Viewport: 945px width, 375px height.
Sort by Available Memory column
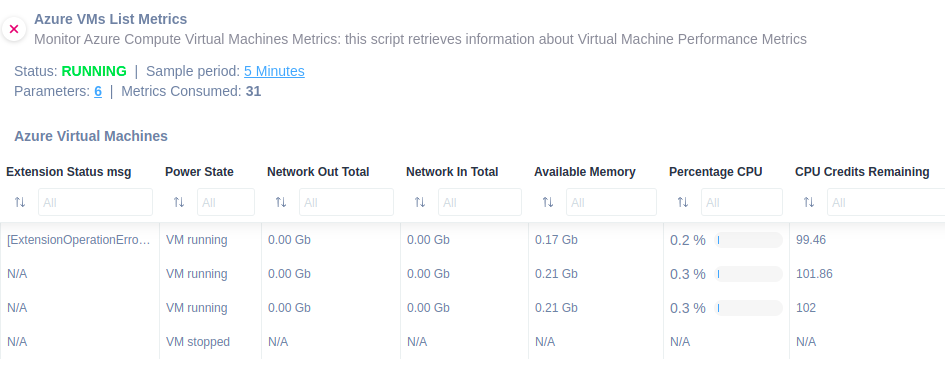pyautogui.click(x=547, y=202)
